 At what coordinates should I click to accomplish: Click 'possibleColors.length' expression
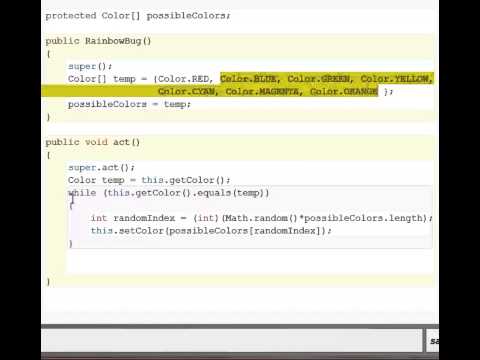[363, 218]
